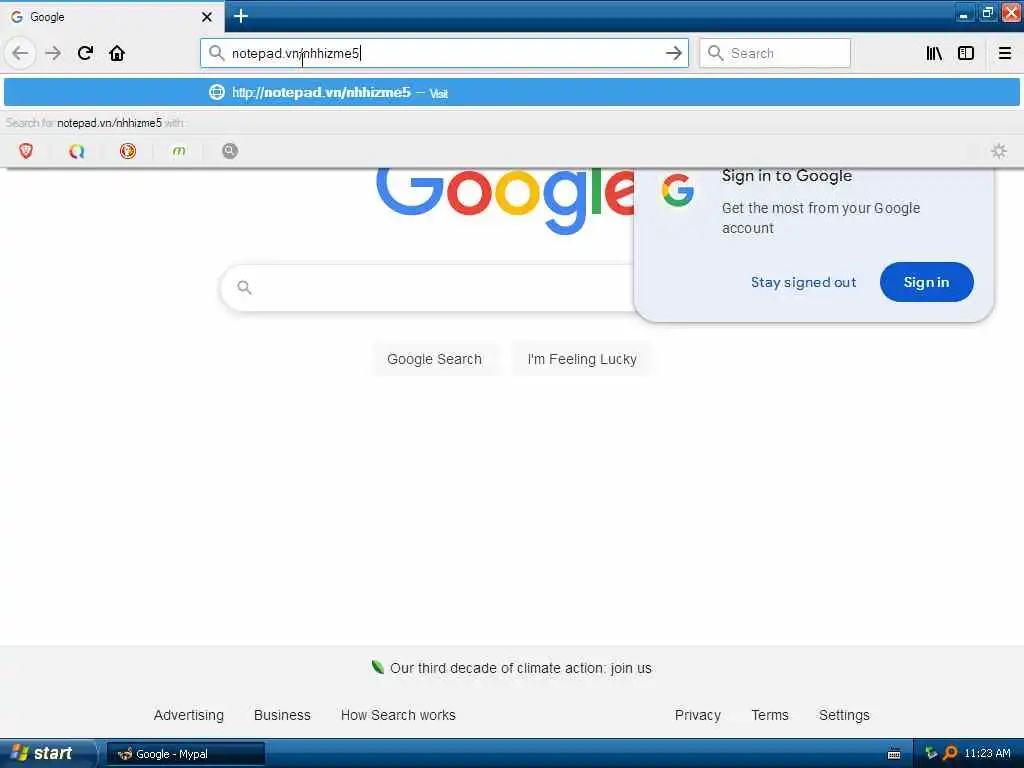Screen dimensions: 1024x768
Task: Click the I'm Feeling Lucky button
Action: pyautogui.click(x=582, y=359)
